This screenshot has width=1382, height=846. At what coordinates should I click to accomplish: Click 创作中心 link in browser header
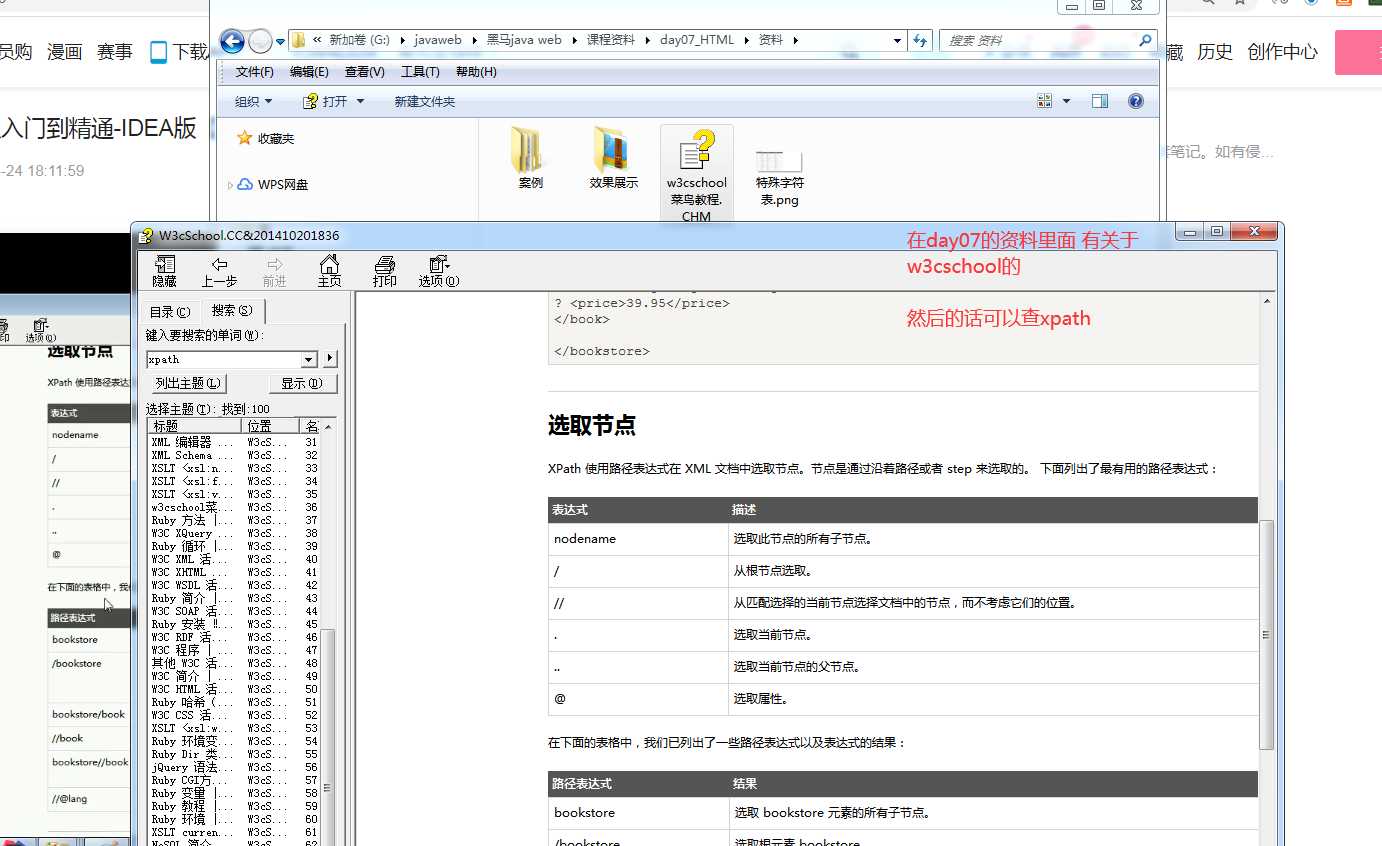click(x=1283, y=52)
